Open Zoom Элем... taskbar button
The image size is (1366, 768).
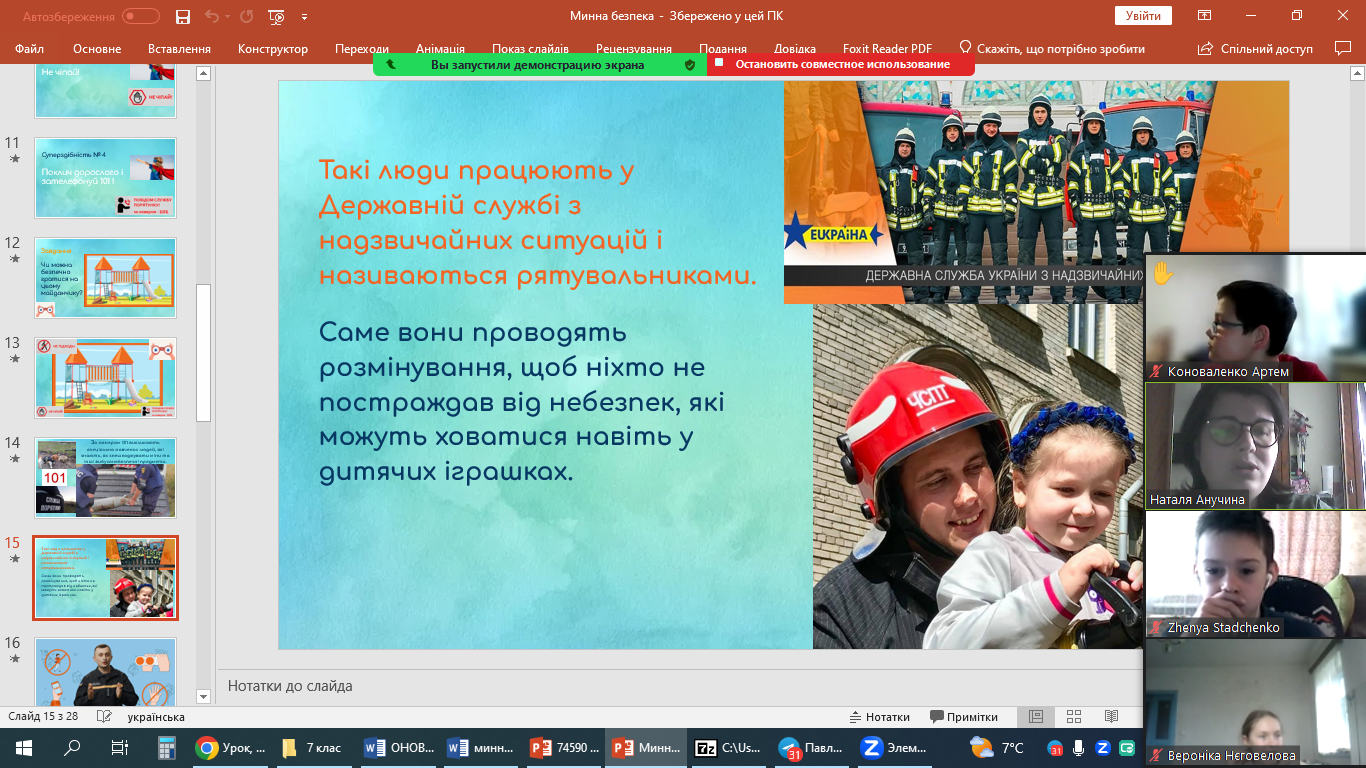[x=896, y=747]
